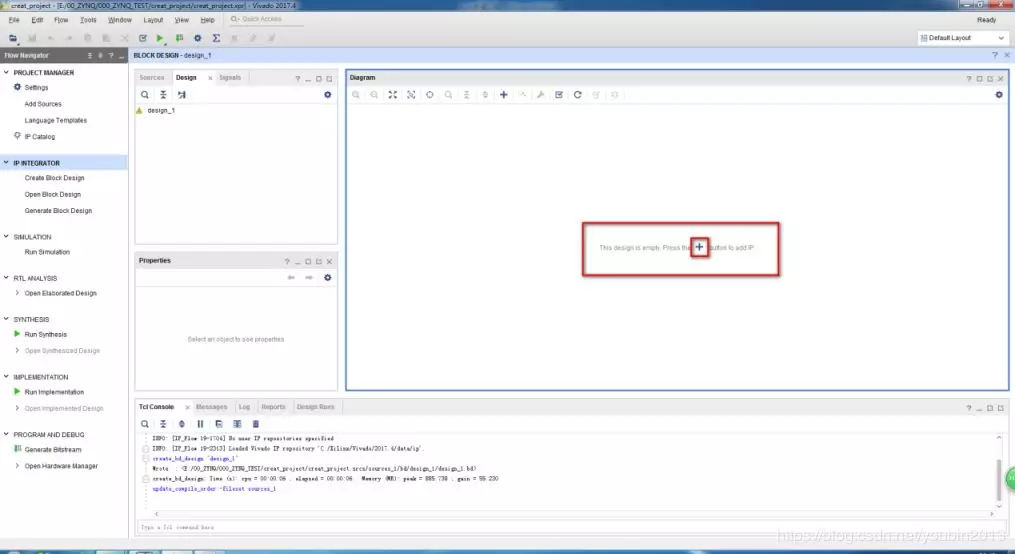Viewport: 1015px width, 554px height.
Task: Click Run Simulation
Action: point(47,252)
